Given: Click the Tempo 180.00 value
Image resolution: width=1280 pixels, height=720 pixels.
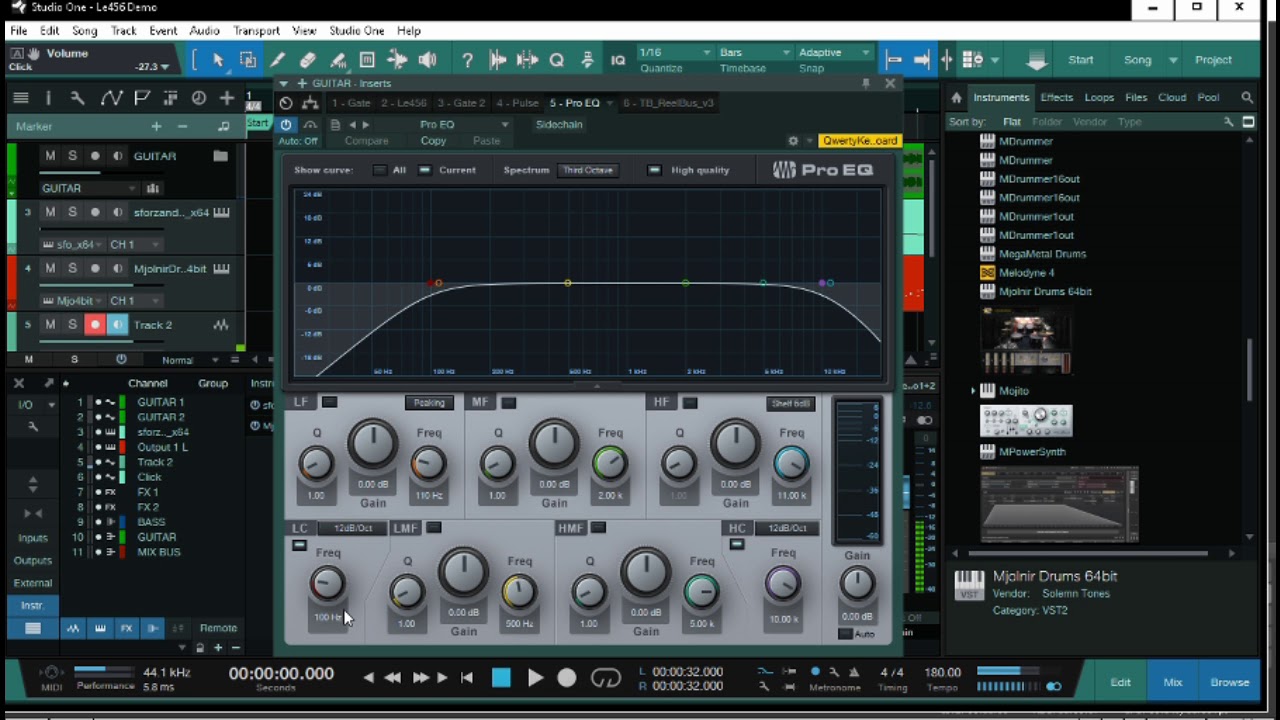Looking at the screenshot, I should [943, 672].
